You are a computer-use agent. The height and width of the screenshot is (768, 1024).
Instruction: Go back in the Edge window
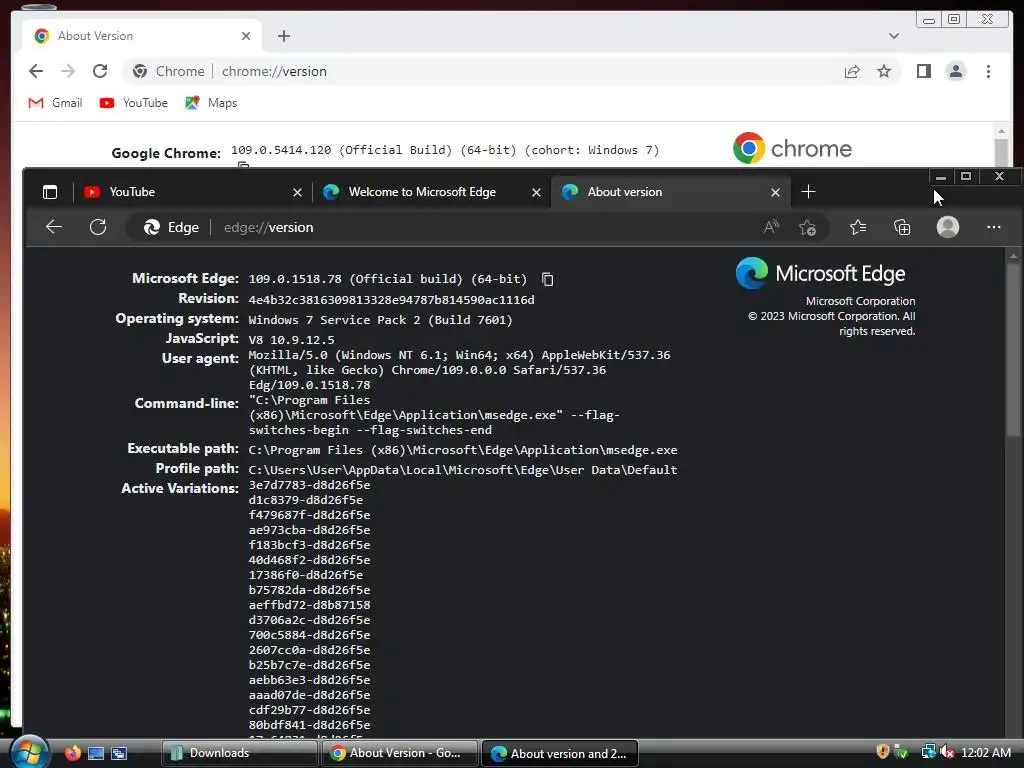click(x=54, y=227)
